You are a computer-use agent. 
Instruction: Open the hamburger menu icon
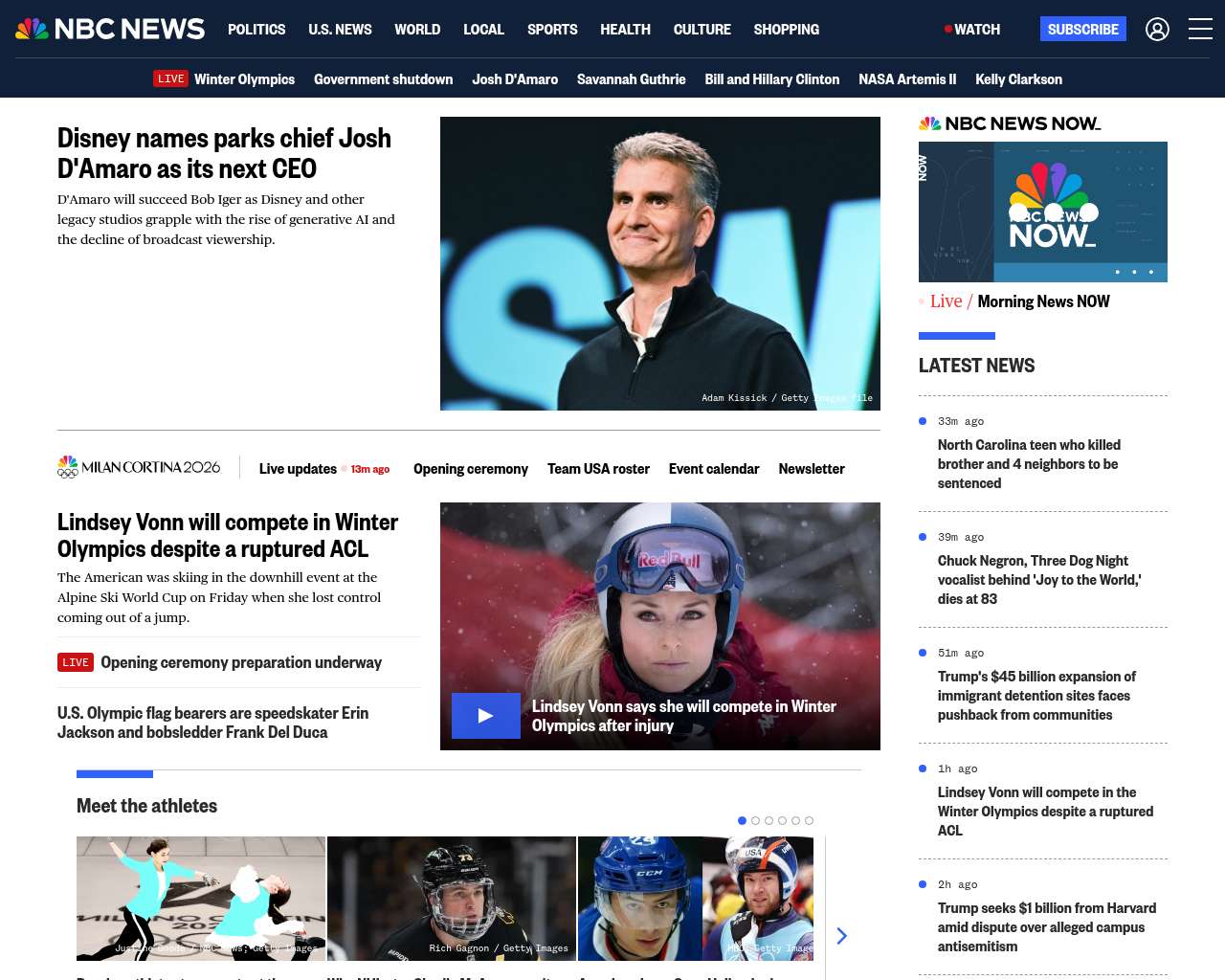[x=1200, y=30]
